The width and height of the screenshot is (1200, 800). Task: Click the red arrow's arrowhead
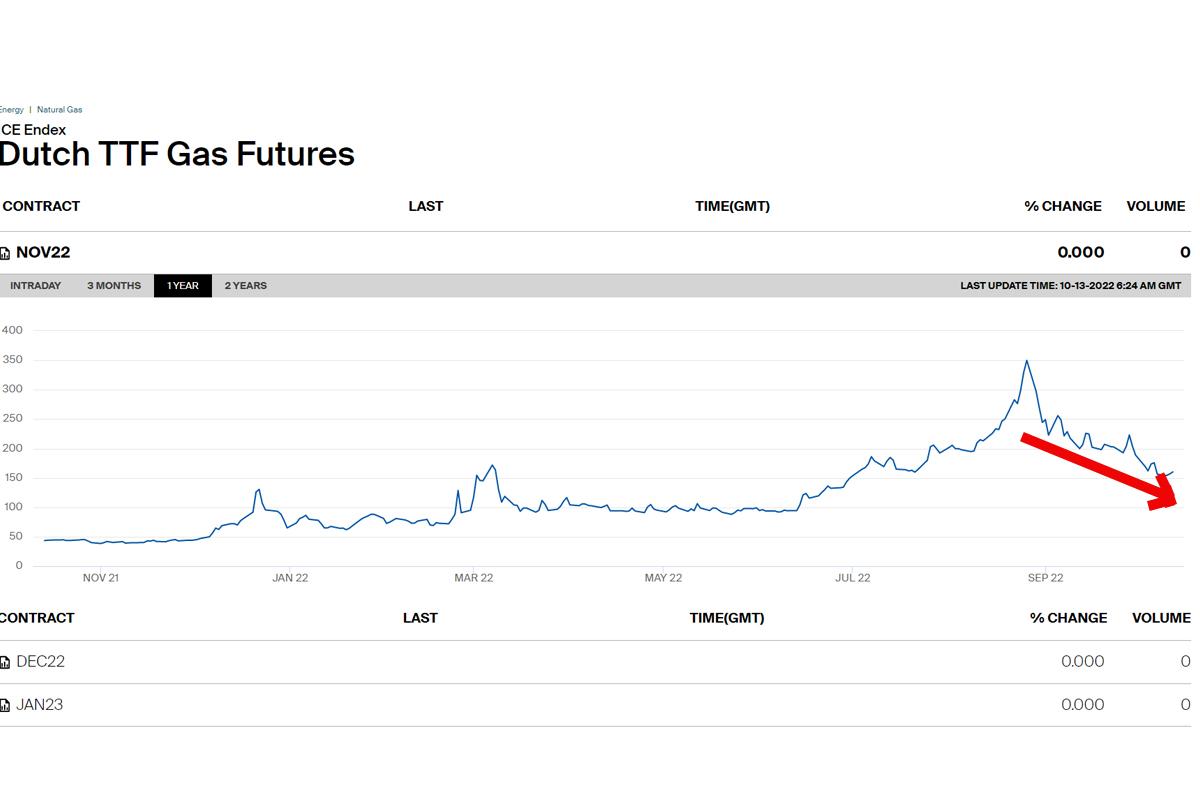coord(1168,494)
